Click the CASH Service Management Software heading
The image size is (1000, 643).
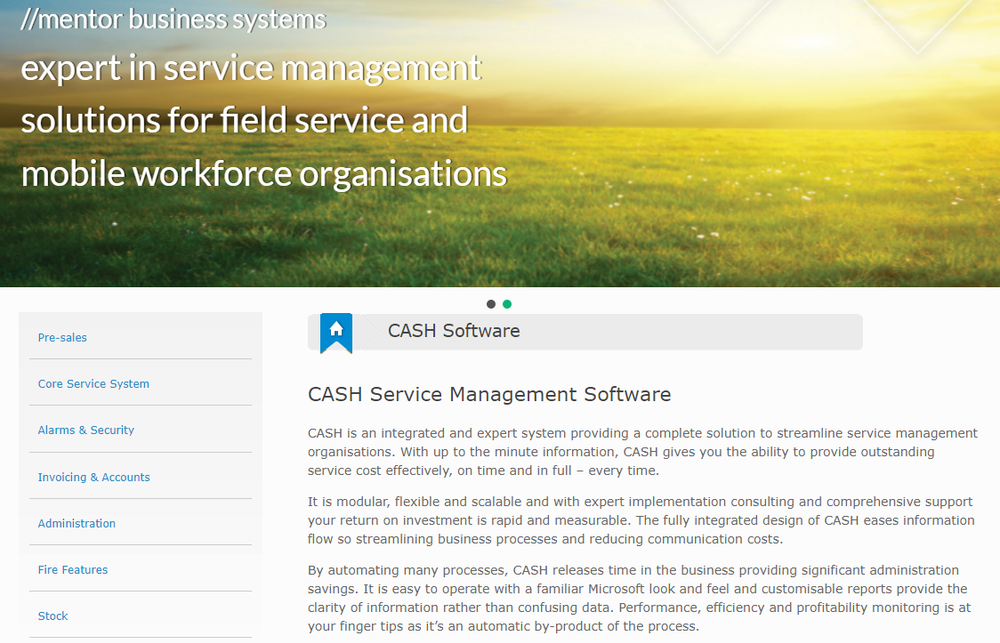coord(489,394)
